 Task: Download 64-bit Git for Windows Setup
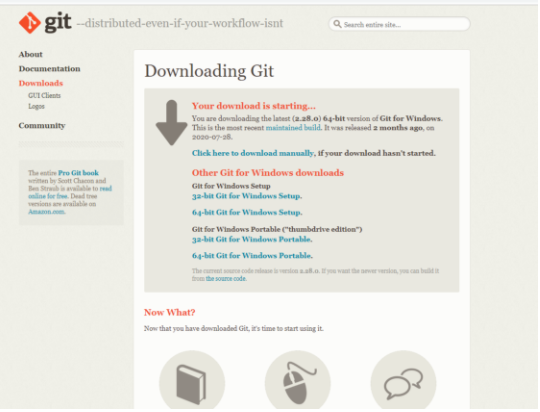pyautogui.click(x=247, y=212)
